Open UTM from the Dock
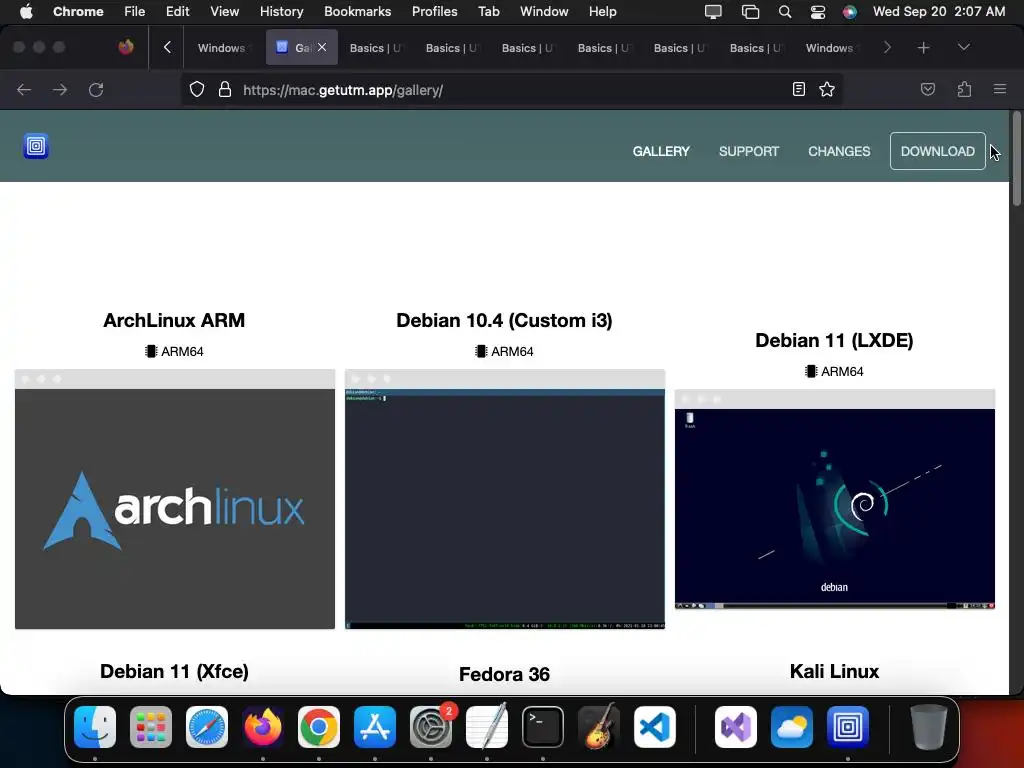 (848, 726)
